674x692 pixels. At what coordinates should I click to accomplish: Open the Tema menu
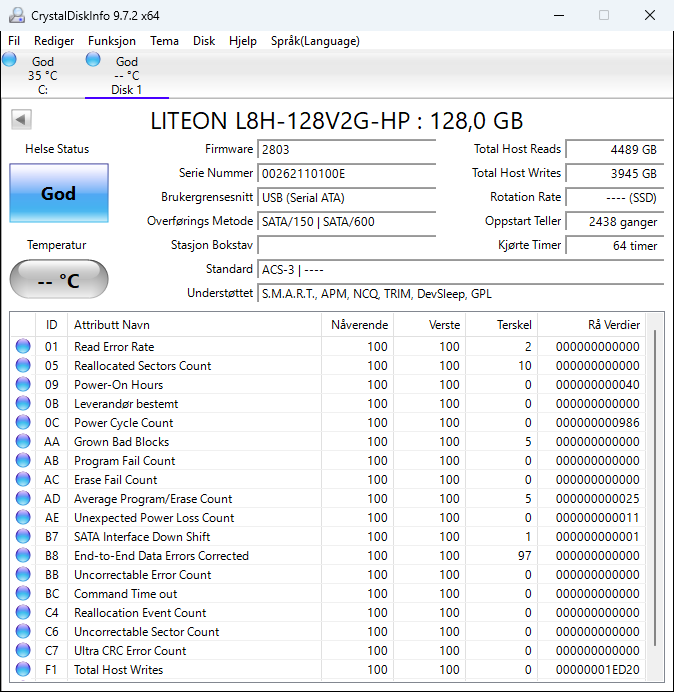click(x=164, y=41)
